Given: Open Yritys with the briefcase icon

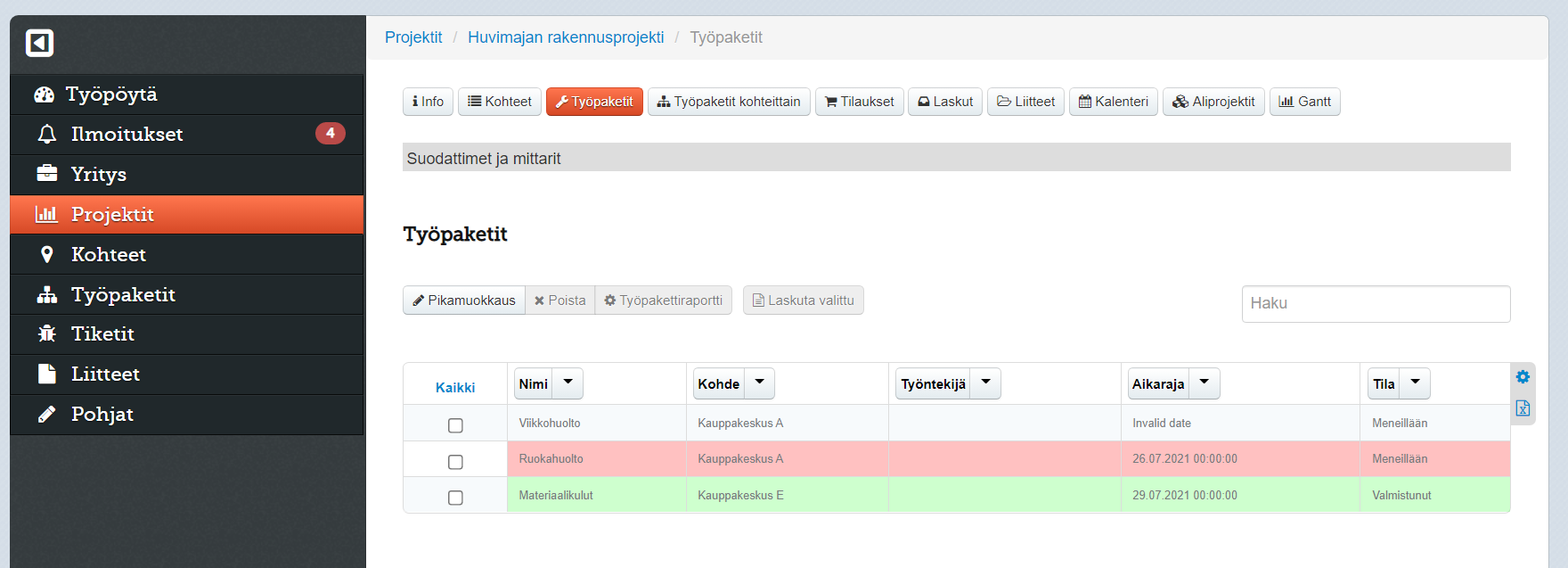Looking at the screenshot, I should pos(47,174).
